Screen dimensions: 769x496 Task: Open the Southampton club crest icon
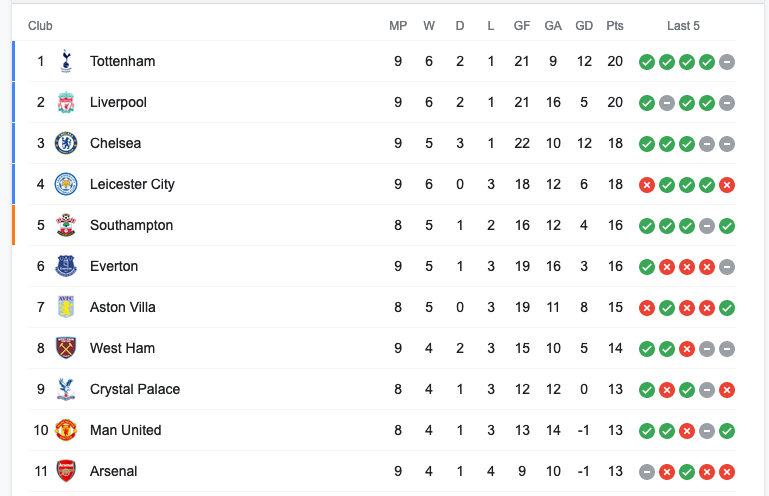click(66, 225)
